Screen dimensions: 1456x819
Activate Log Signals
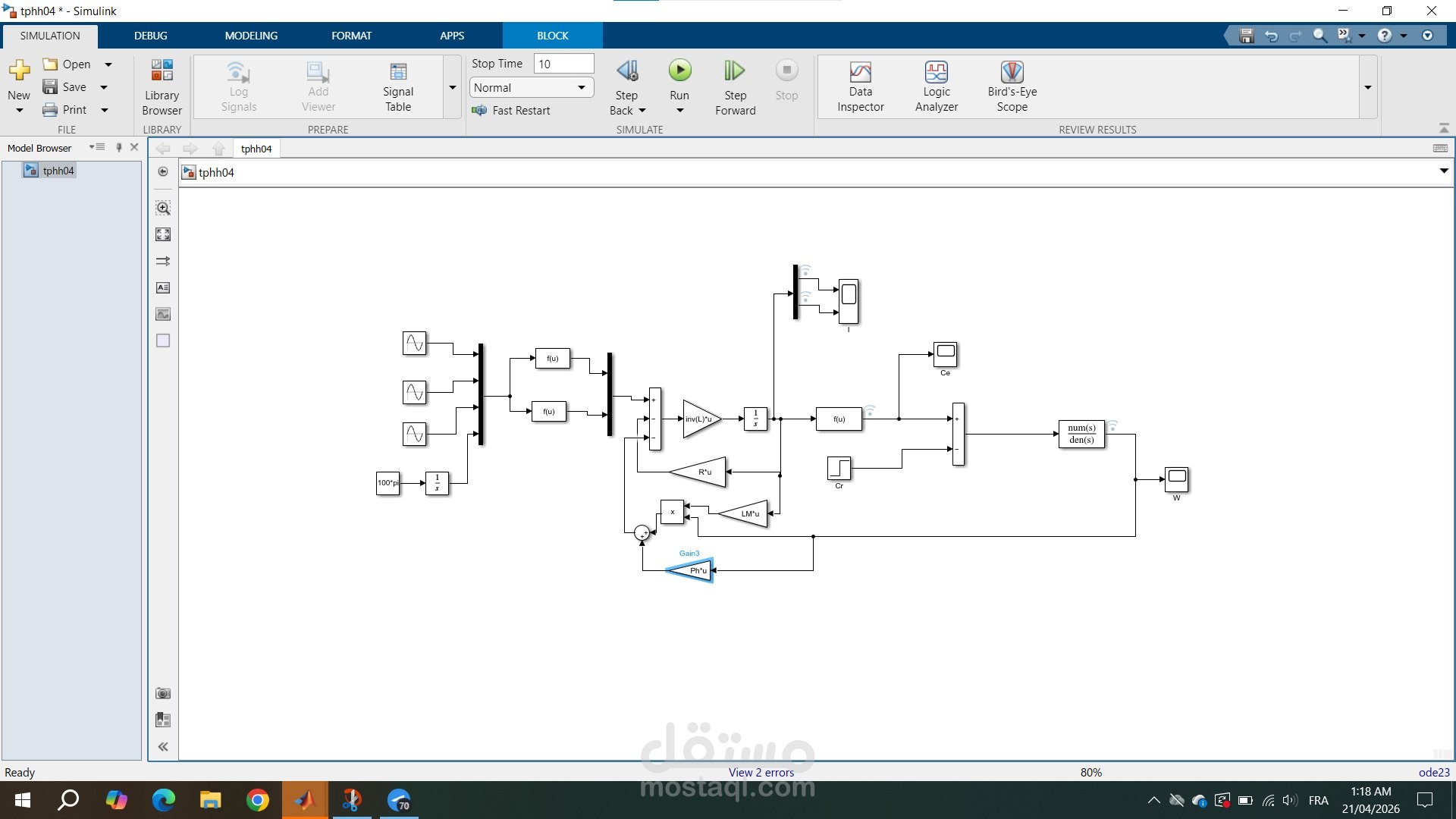tap(239, 85)
